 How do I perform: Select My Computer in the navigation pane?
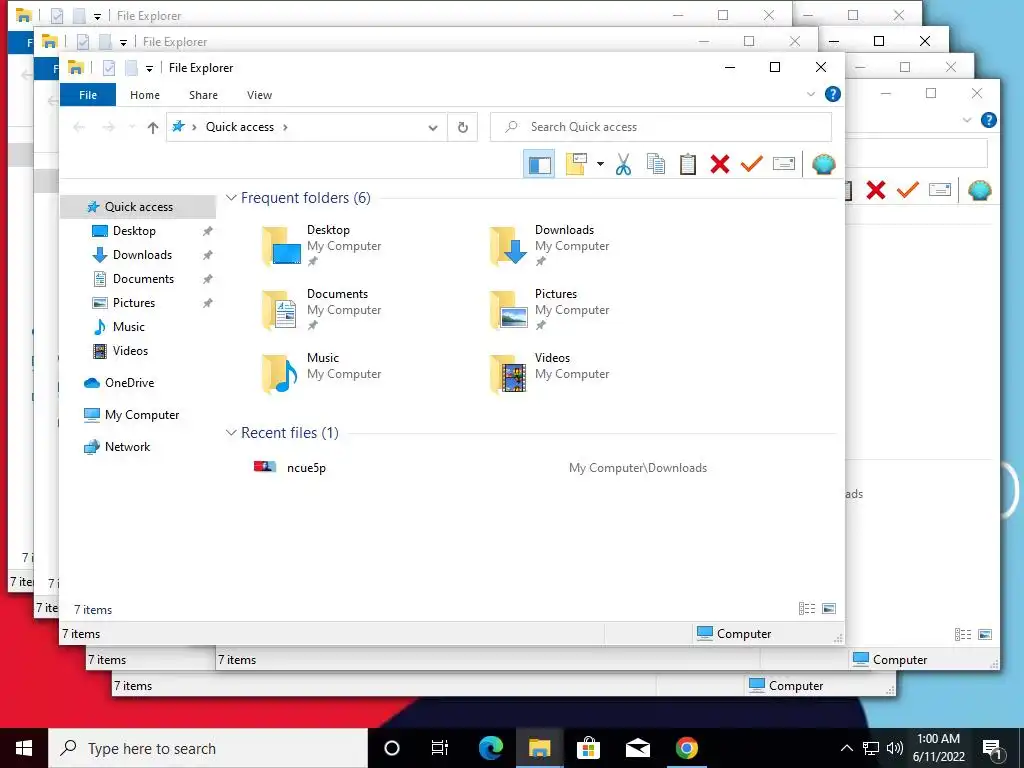(142, 415)
